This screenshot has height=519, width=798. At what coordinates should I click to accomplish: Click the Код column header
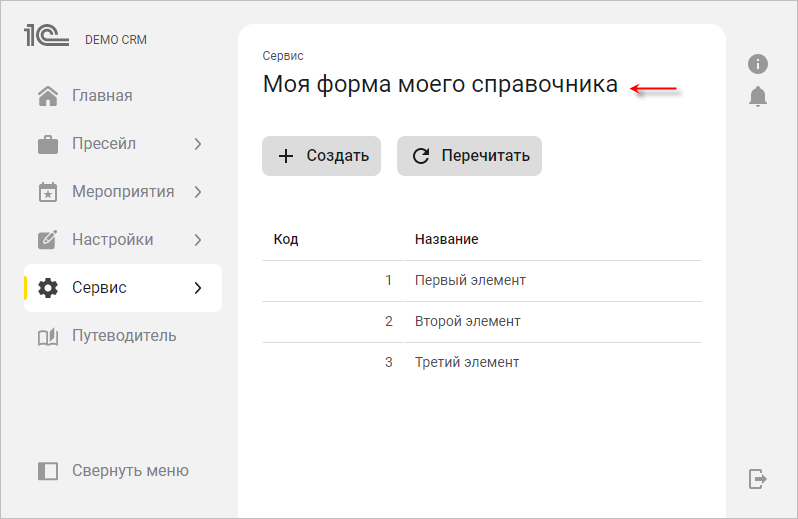click(286, 239)
